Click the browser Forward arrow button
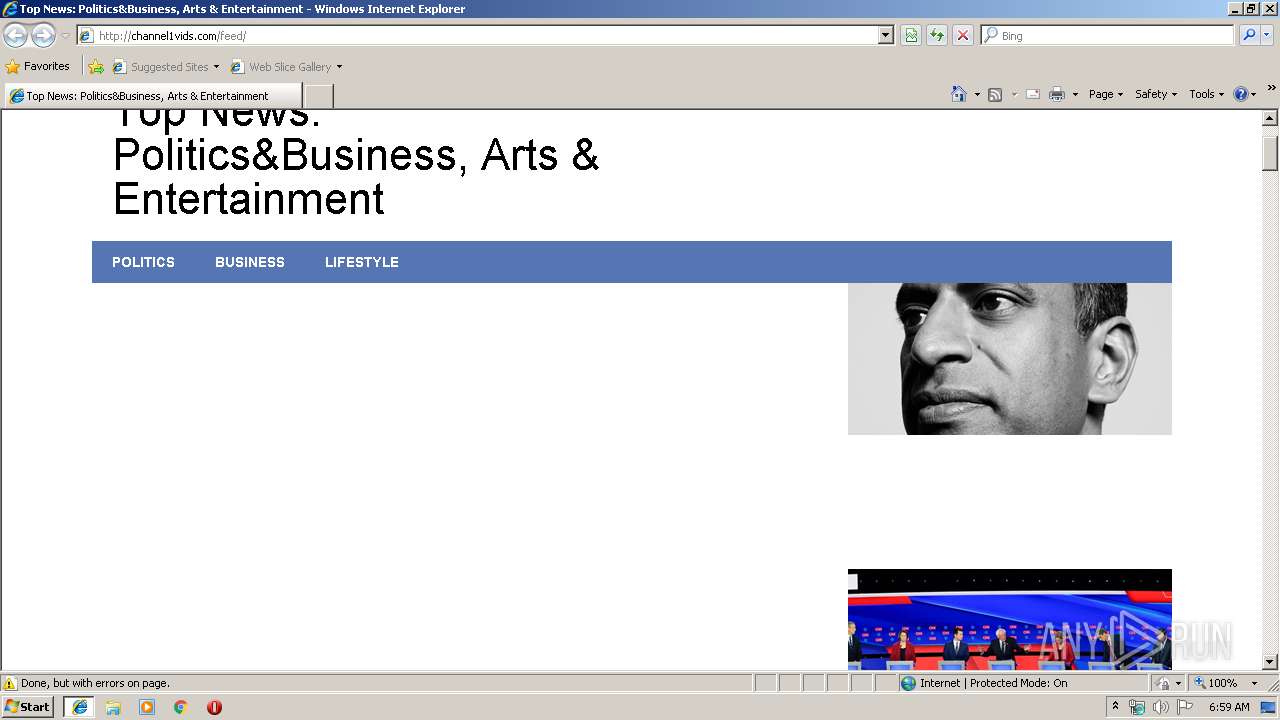The width and height of the screenshot is (1280, 720). (x=43, y=36)
